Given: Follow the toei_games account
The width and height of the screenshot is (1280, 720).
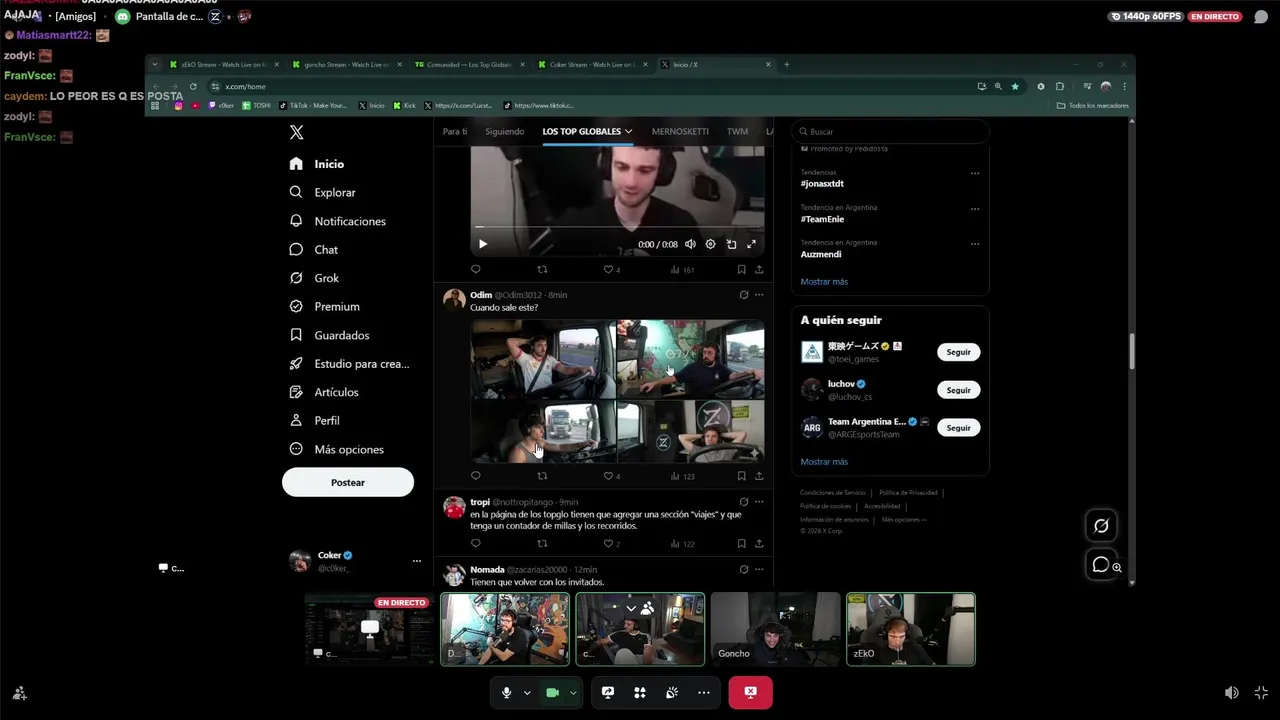Looking at the screenshot, I should point(958,352).
